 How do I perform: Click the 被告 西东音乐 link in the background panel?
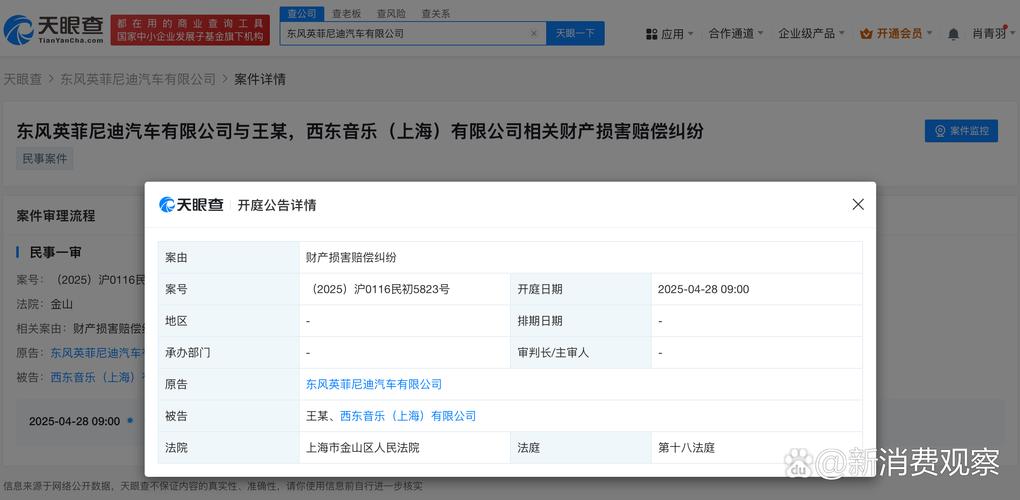pos(98,377)
